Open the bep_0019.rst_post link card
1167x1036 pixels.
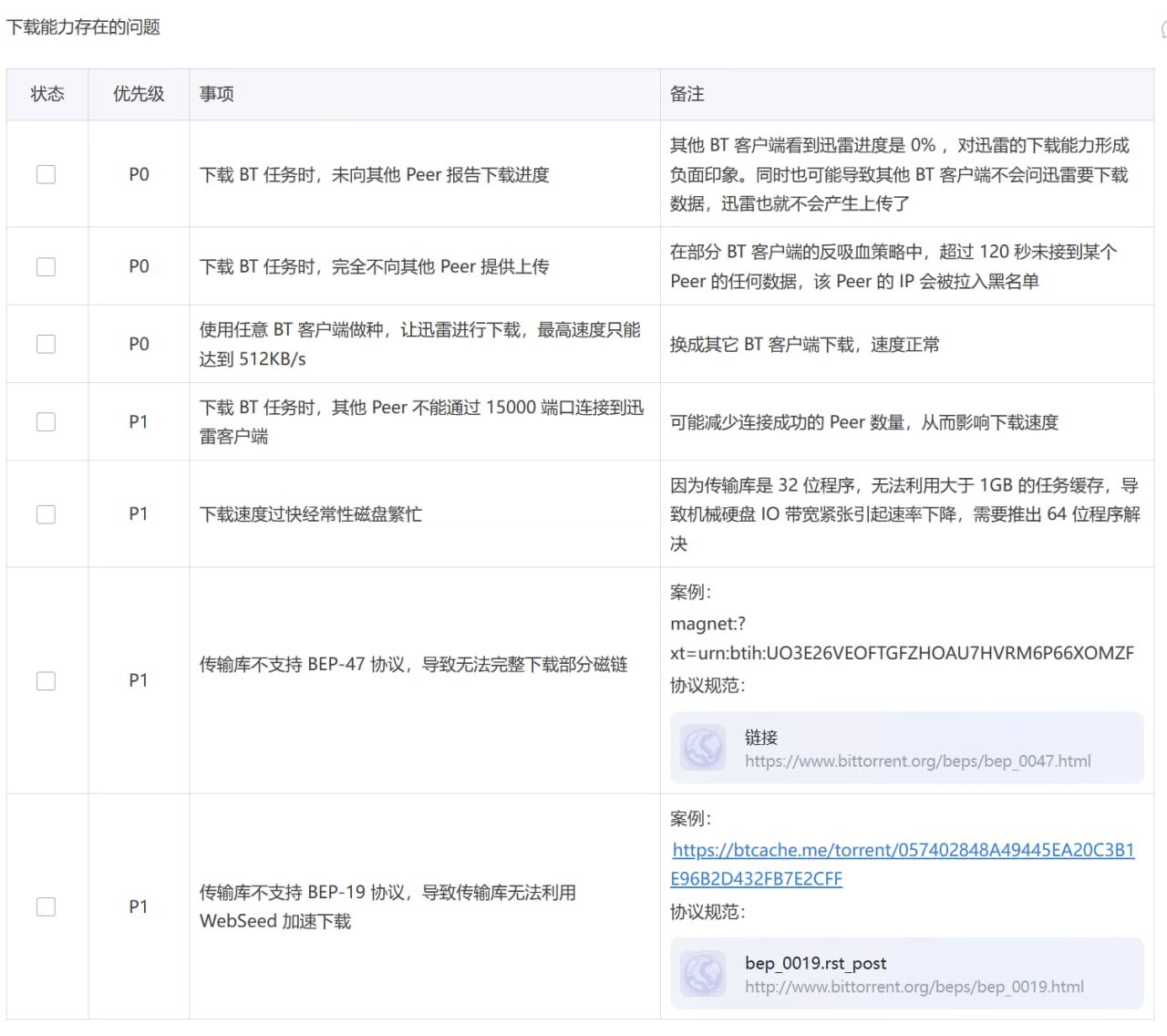pos(906,974)
